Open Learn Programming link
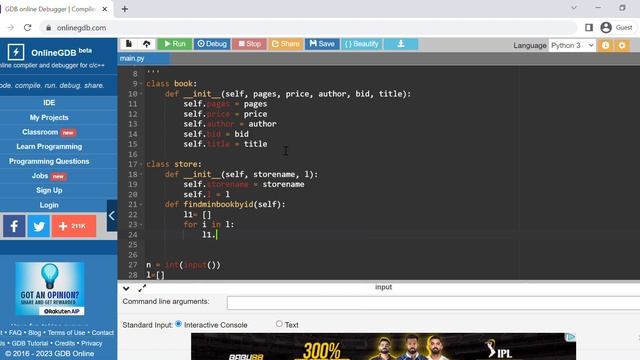 [x=49, y=147]
